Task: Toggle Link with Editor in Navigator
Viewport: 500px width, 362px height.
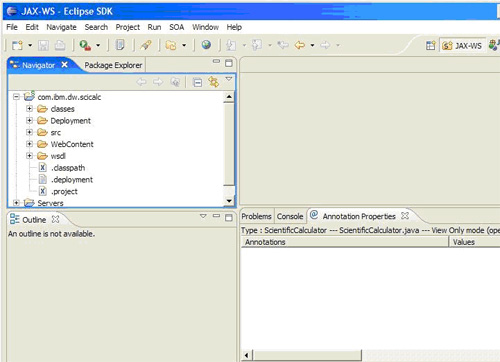Action: coord(213,82)
